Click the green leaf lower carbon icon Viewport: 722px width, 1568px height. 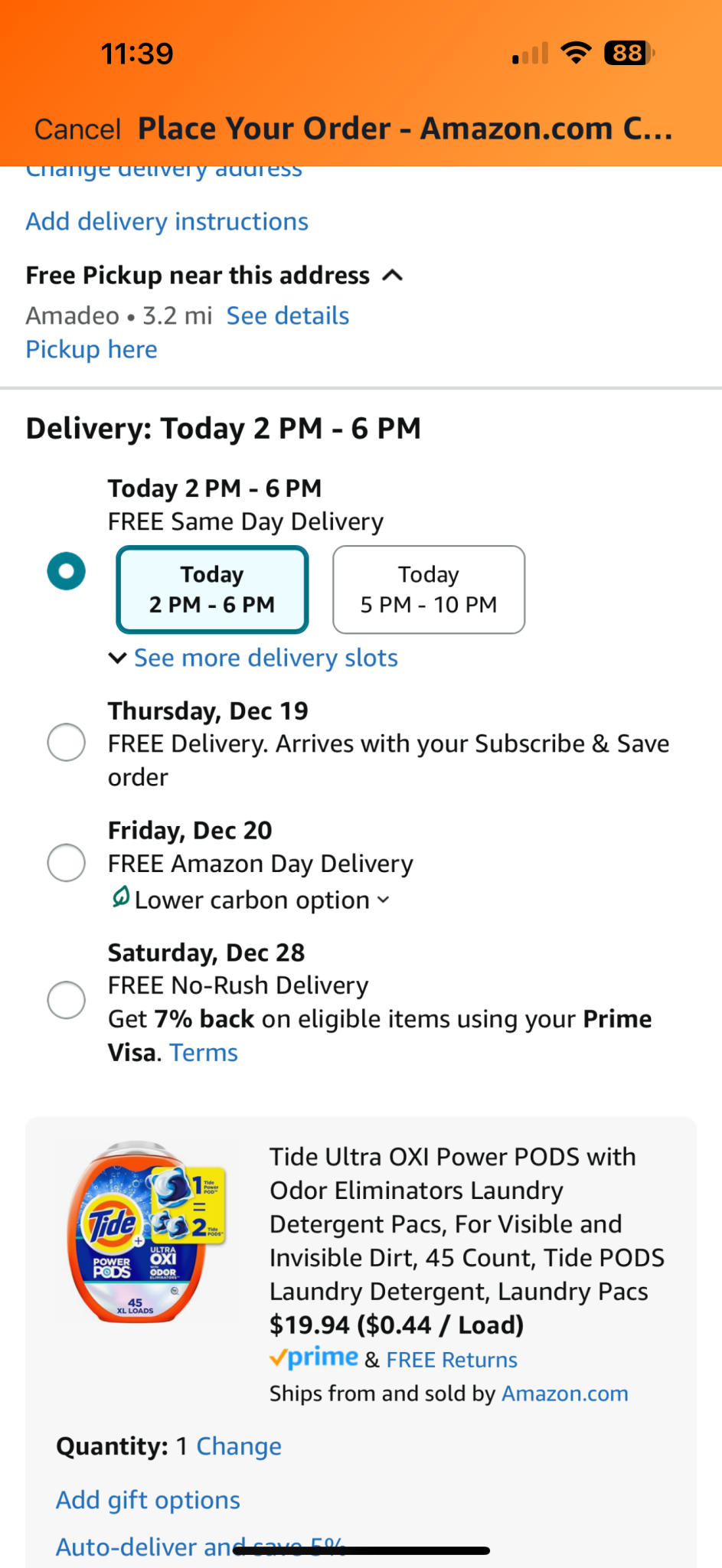click(120, 897)
